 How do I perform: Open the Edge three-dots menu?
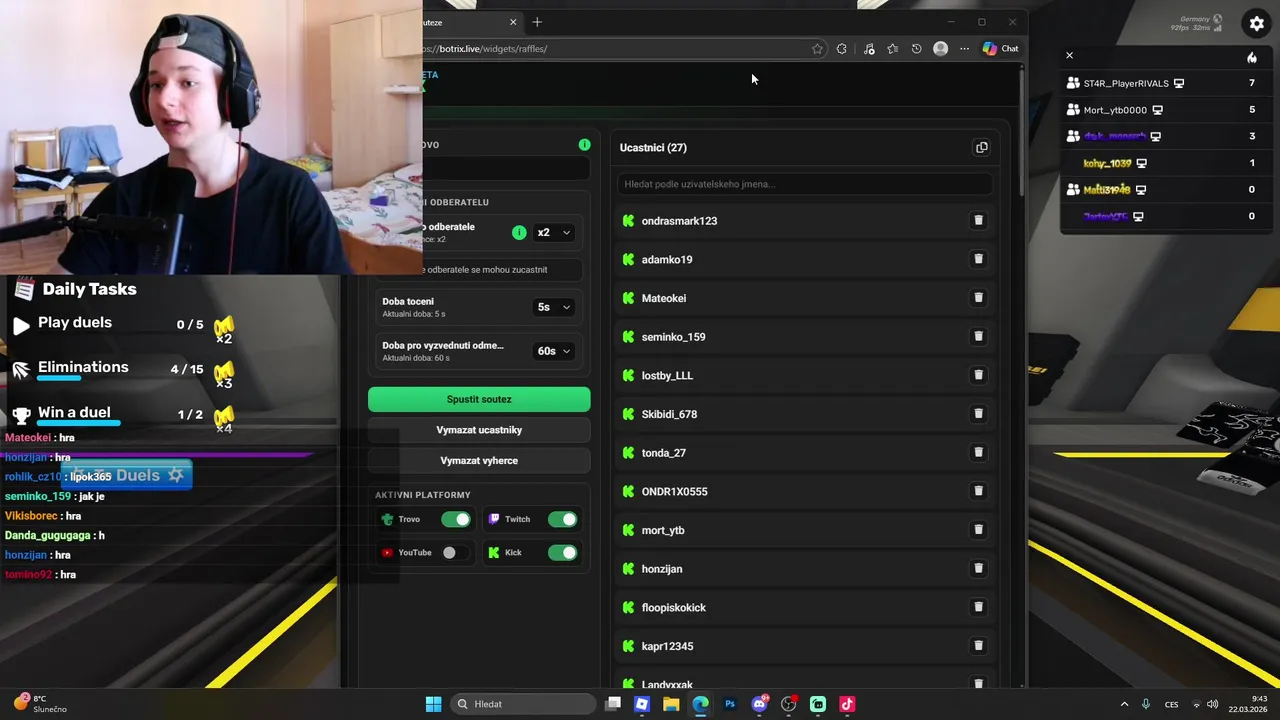click(x=964, y=49)
